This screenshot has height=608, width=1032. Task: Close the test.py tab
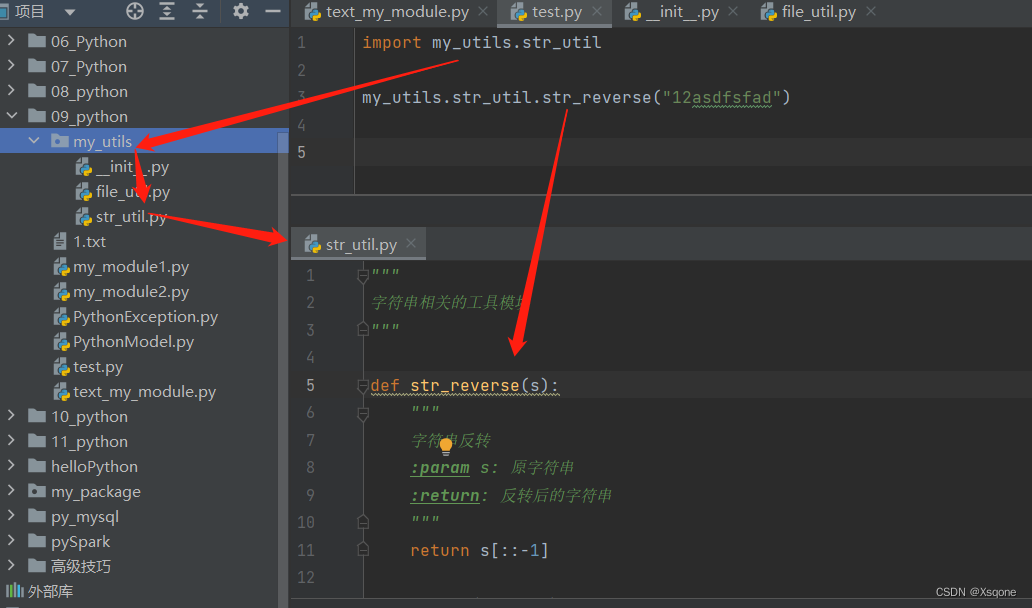597,11
